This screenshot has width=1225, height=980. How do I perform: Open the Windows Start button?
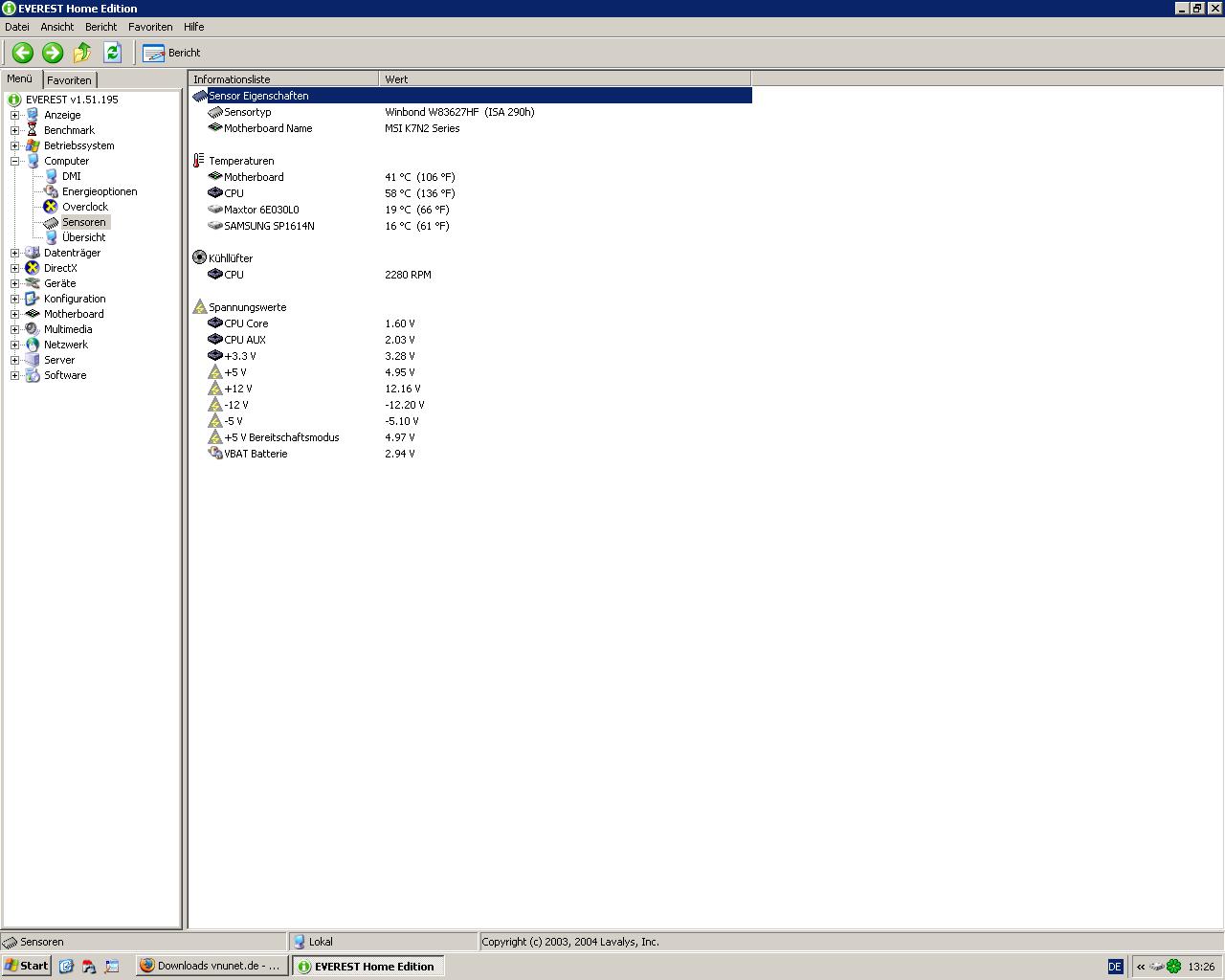(26, 966)
